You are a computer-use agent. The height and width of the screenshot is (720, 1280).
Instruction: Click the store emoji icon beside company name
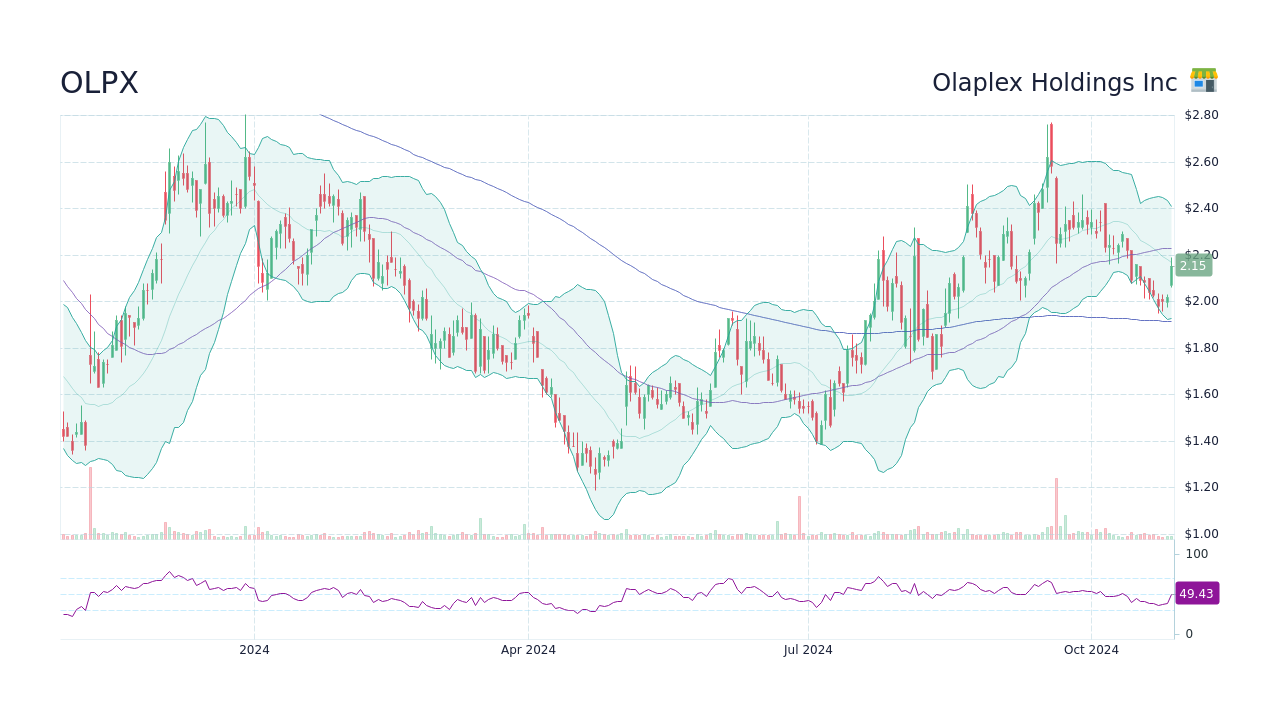[x=1204, y=81]
